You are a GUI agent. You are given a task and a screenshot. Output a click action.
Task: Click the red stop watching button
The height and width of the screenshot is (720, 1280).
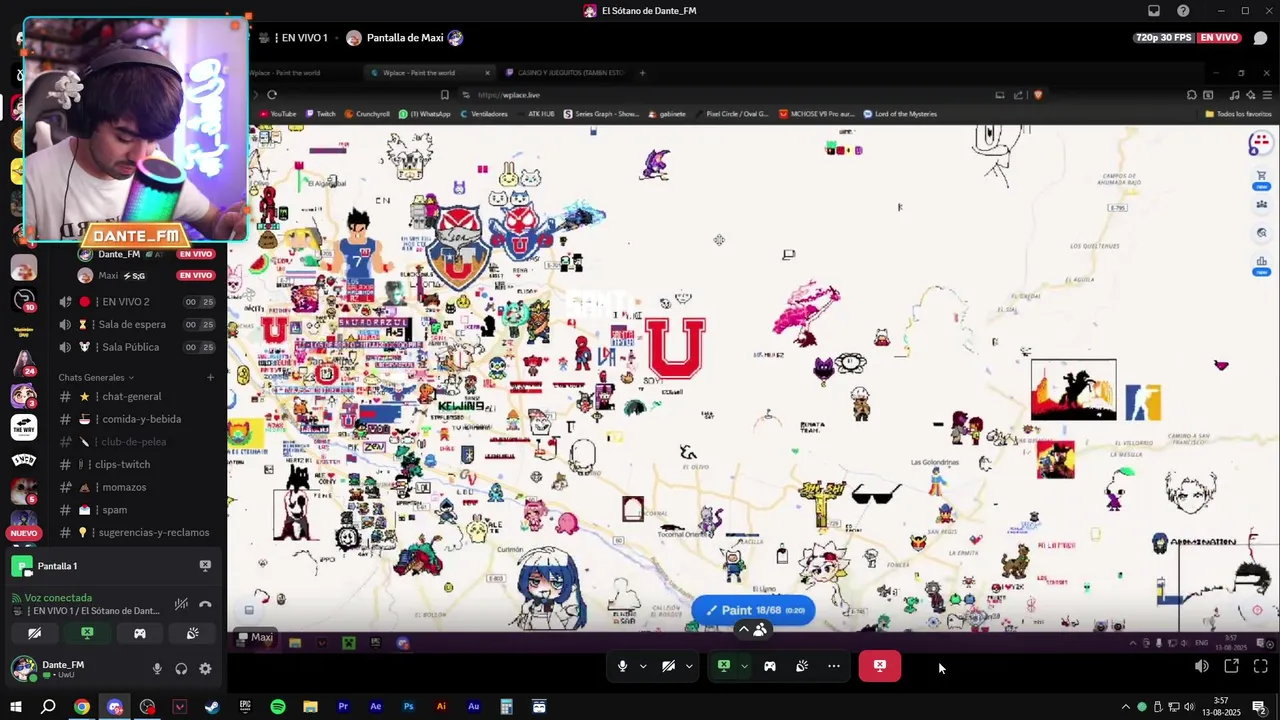pos(880,666)
